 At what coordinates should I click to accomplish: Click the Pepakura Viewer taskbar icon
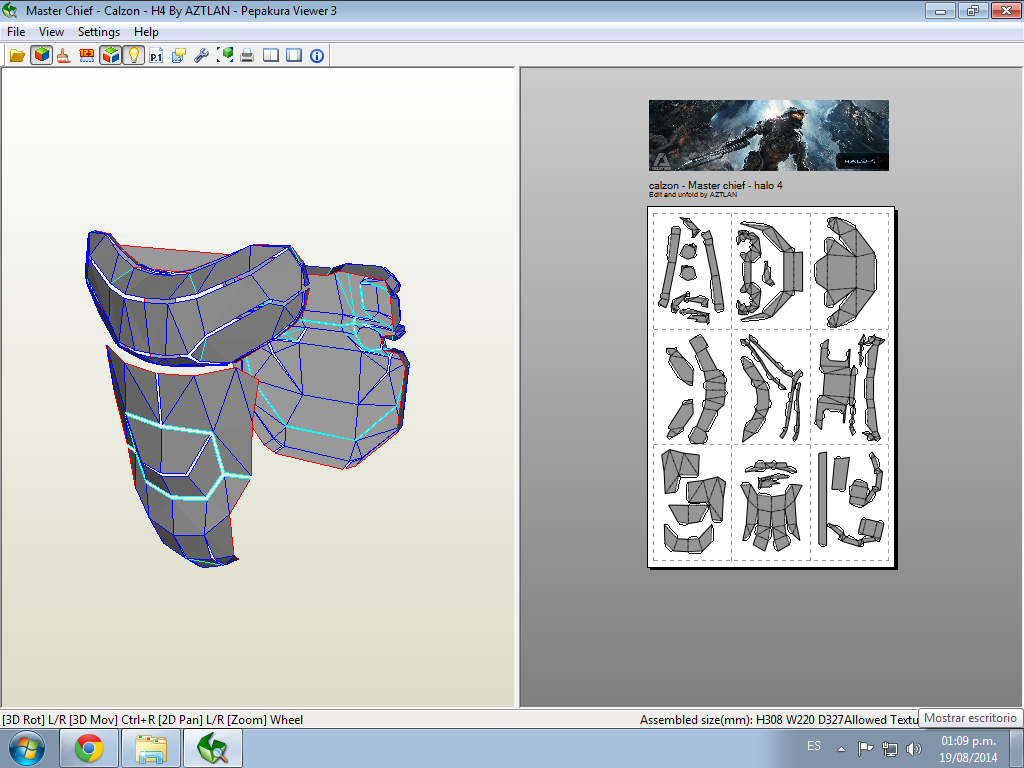213,748
